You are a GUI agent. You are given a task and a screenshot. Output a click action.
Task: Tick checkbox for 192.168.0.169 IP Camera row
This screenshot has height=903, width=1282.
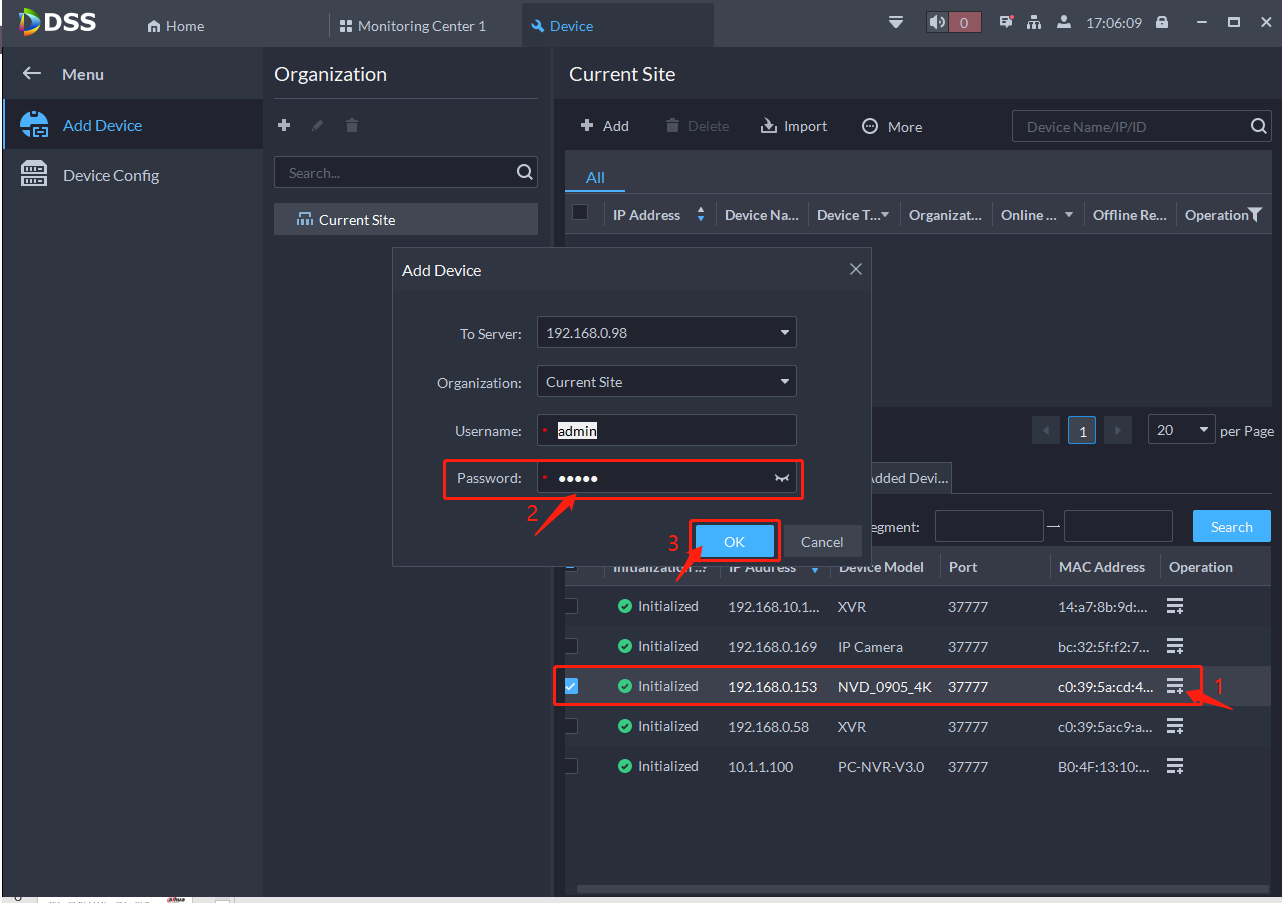pos(571,646)
